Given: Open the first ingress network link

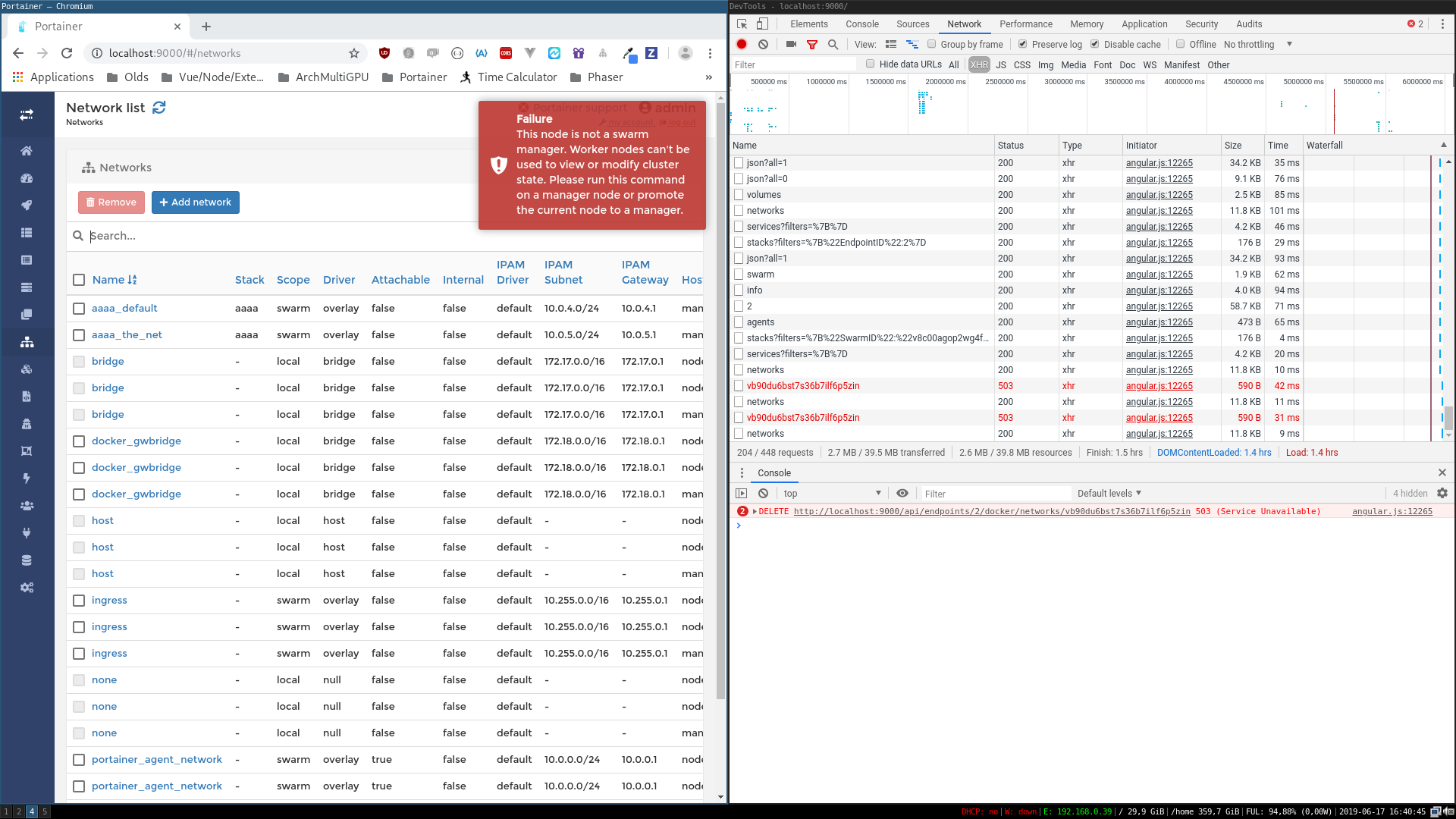Looking at the screenshot, I should pos(109,601).
